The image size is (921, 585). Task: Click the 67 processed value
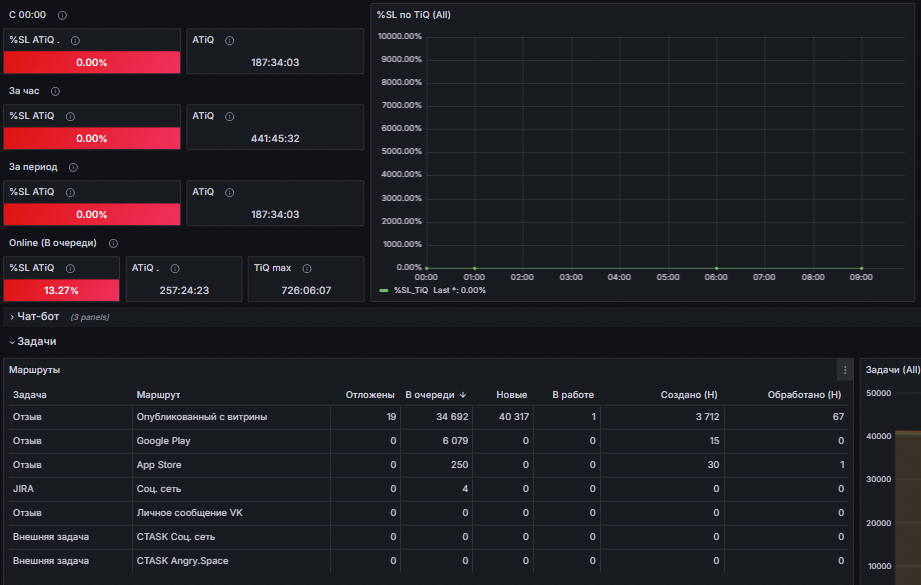(x=838, y=417)
